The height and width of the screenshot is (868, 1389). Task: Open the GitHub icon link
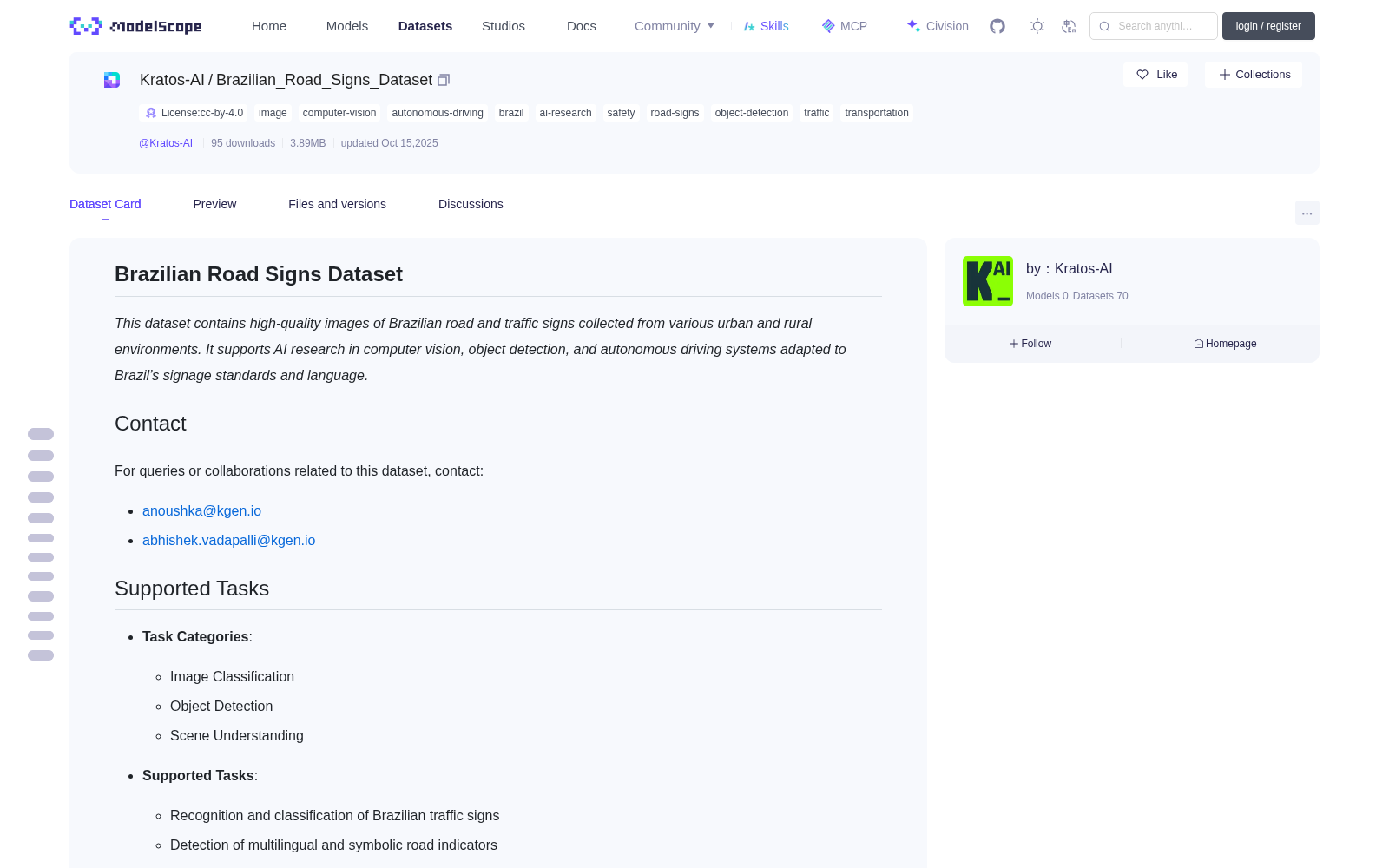997,26
